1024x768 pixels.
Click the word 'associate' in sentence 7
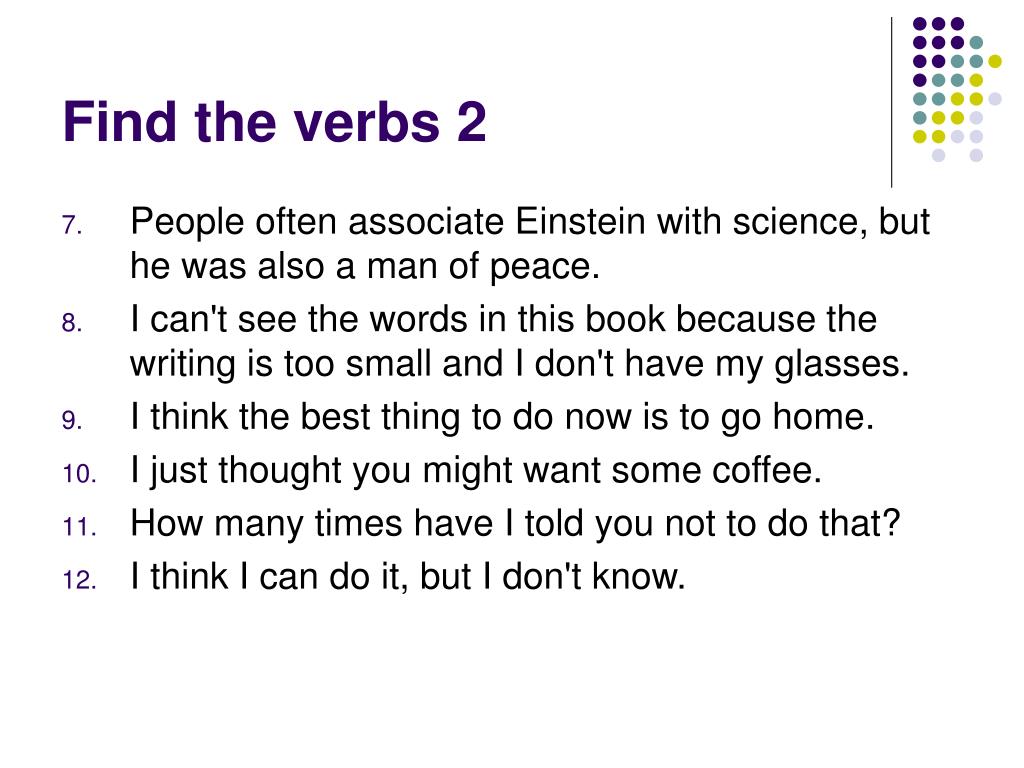coord(426,222)
